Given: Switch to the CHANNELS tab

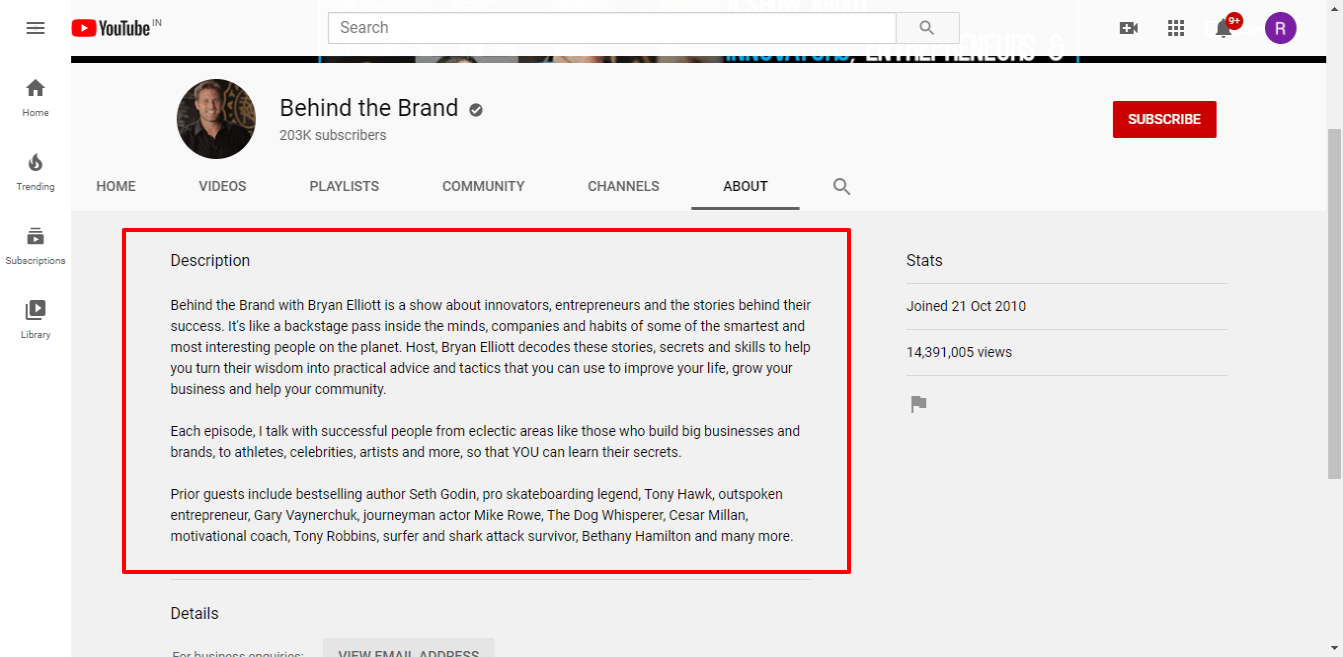Looking at the screenshot, I should 623,186.
